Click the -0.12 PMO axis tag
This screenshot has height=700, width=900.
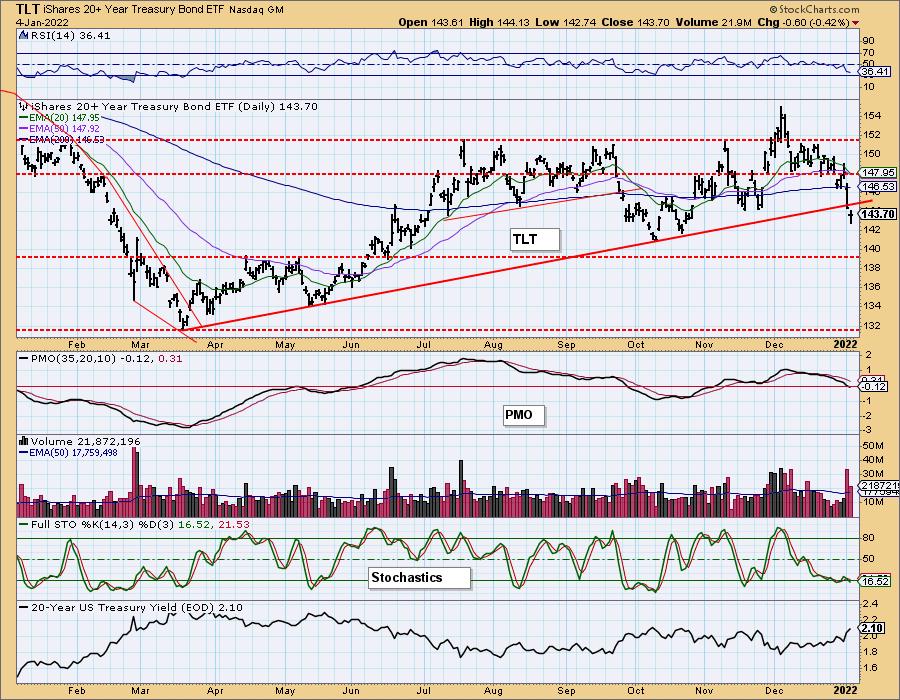pyautogui.click(x=875, y=387)
